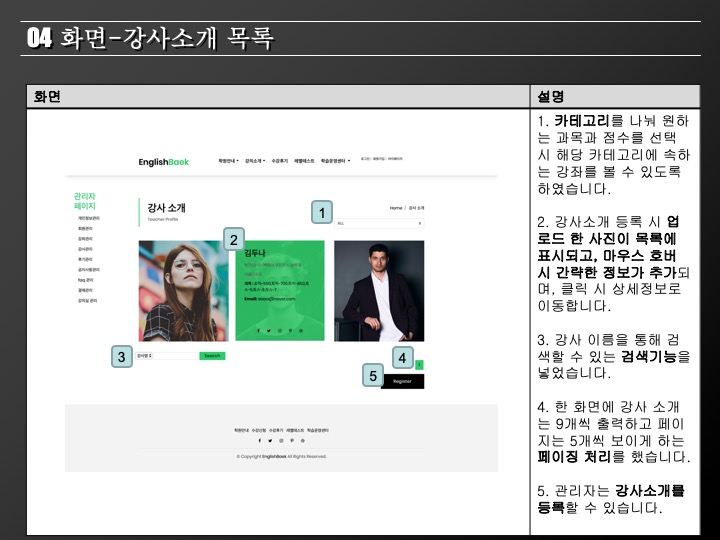Screen dimensions: 720x540
Task: Open the man in blazer teacher photo
Action: click(379, 291)
